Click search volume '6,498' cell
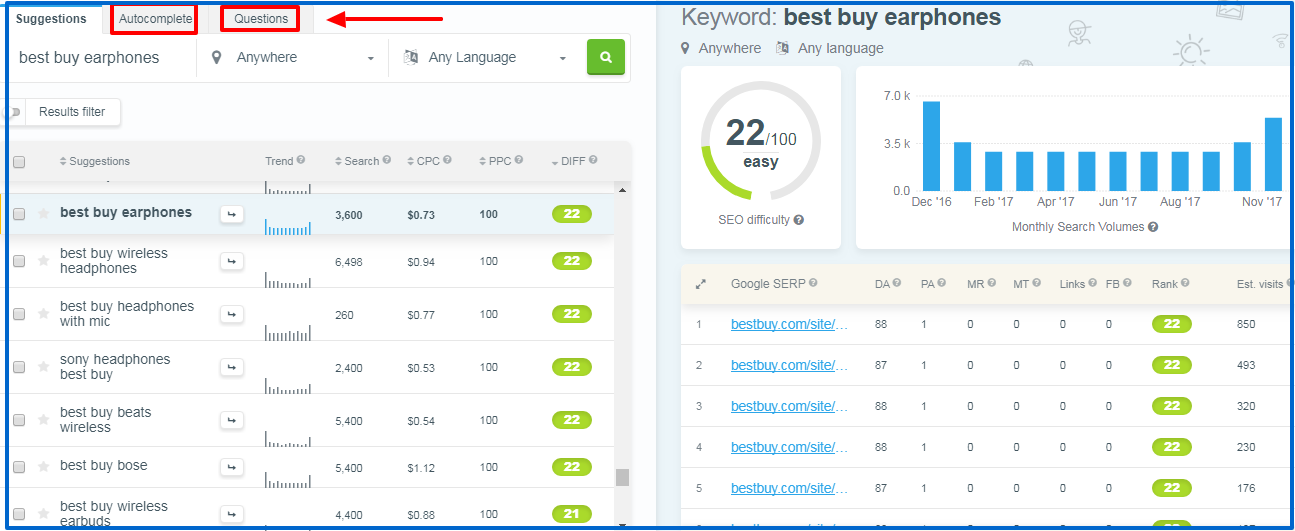1295x531 pixels. click(x=351, y=262)
